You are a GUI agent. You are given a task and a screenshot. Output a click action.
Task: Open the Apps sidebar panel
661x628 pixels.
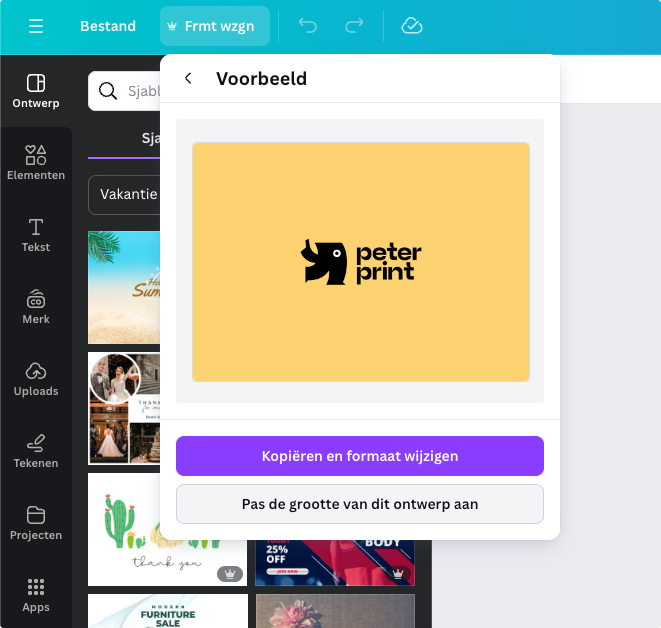(36, 595)
